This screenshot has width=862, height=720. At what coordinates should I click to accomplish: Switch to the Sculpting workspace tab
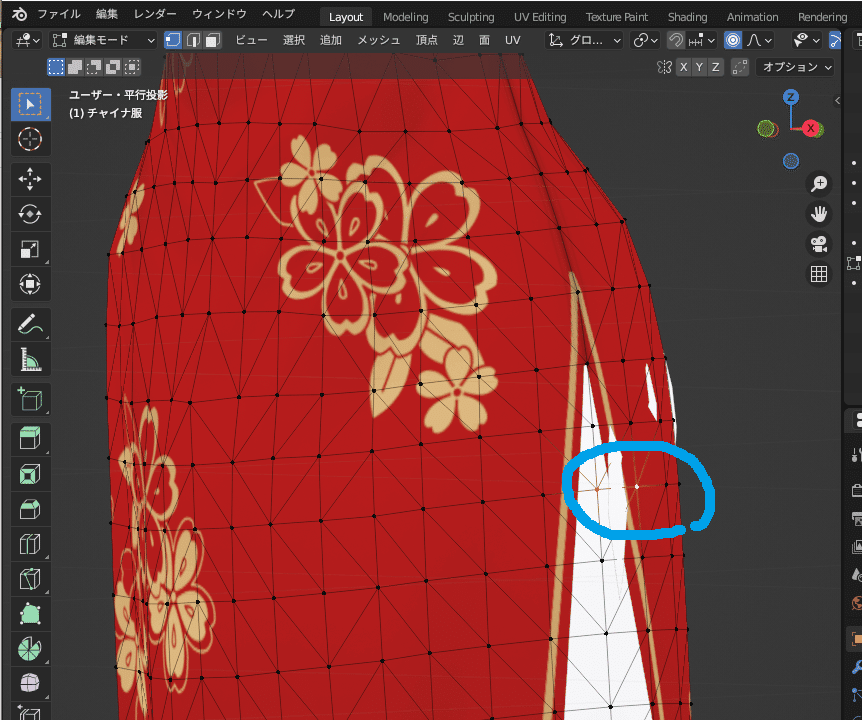pos(471,17)
